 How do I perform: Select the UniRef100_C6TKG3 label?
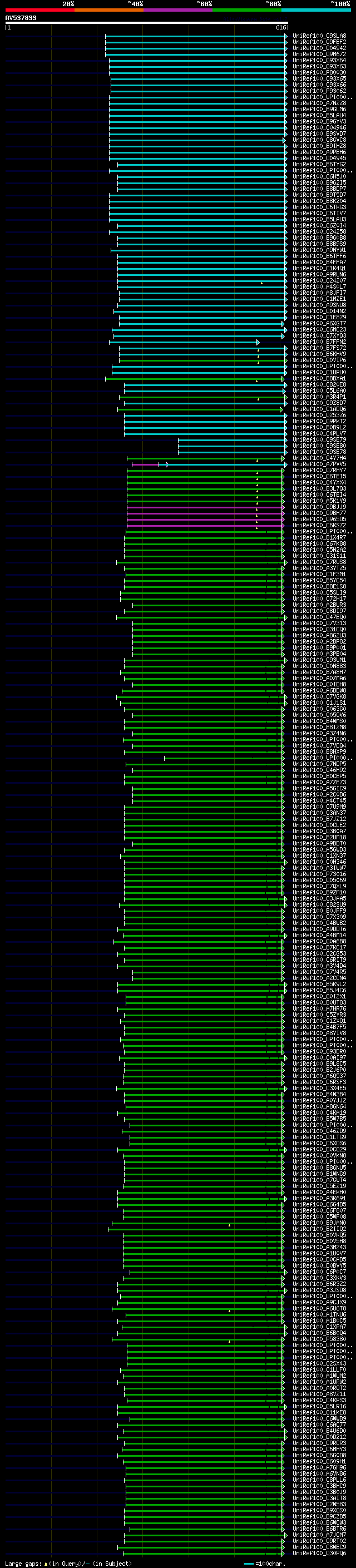[319, 207]
